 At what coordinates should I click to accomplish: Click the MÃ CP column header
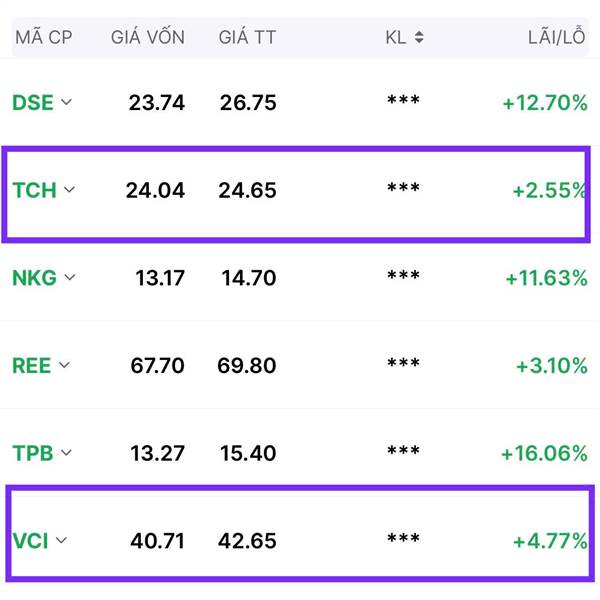(x=44, y=37)
